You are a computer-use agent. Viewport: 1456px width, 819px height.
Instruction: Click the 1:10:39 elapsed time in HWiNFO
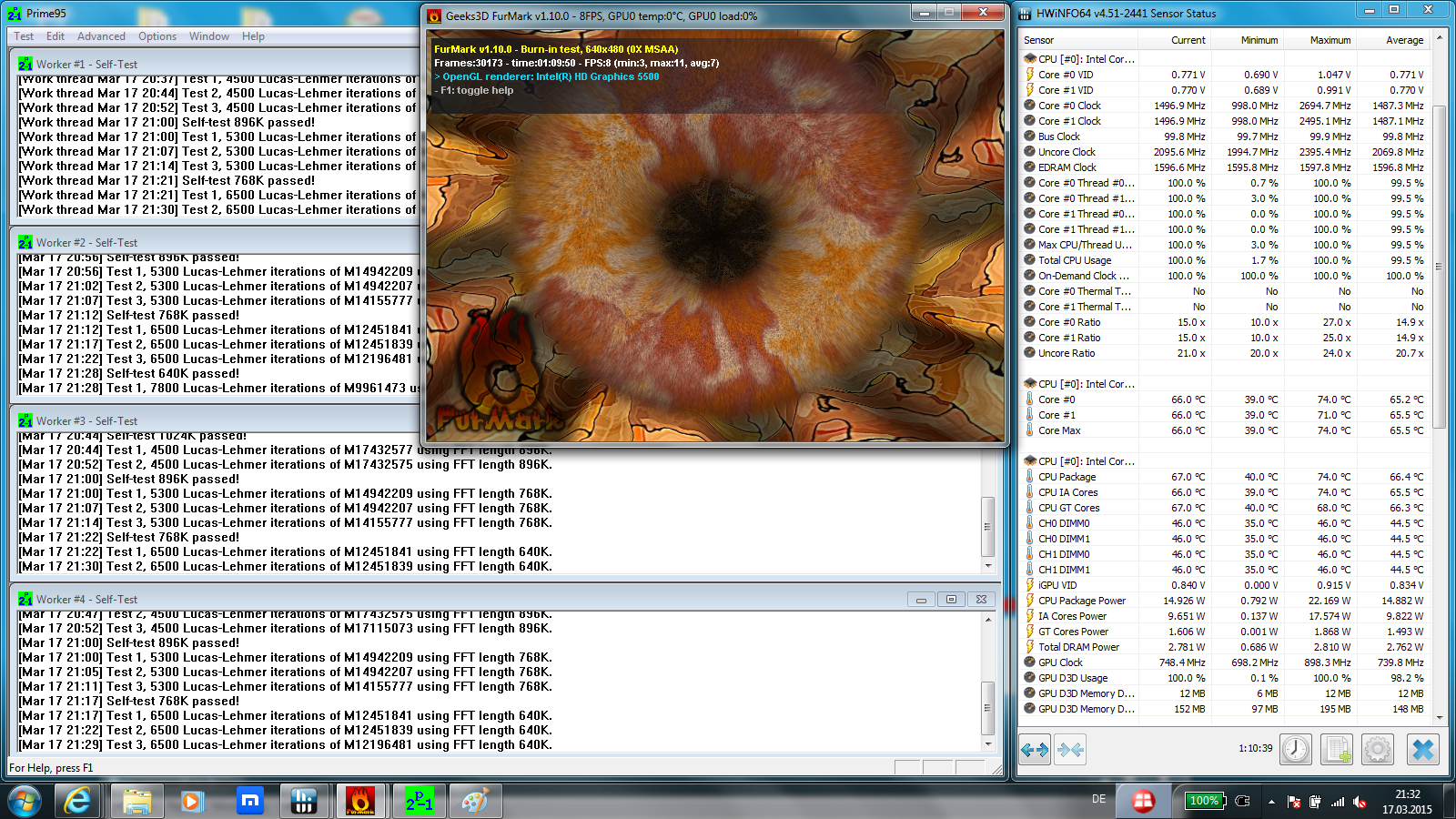[1256, 748]
